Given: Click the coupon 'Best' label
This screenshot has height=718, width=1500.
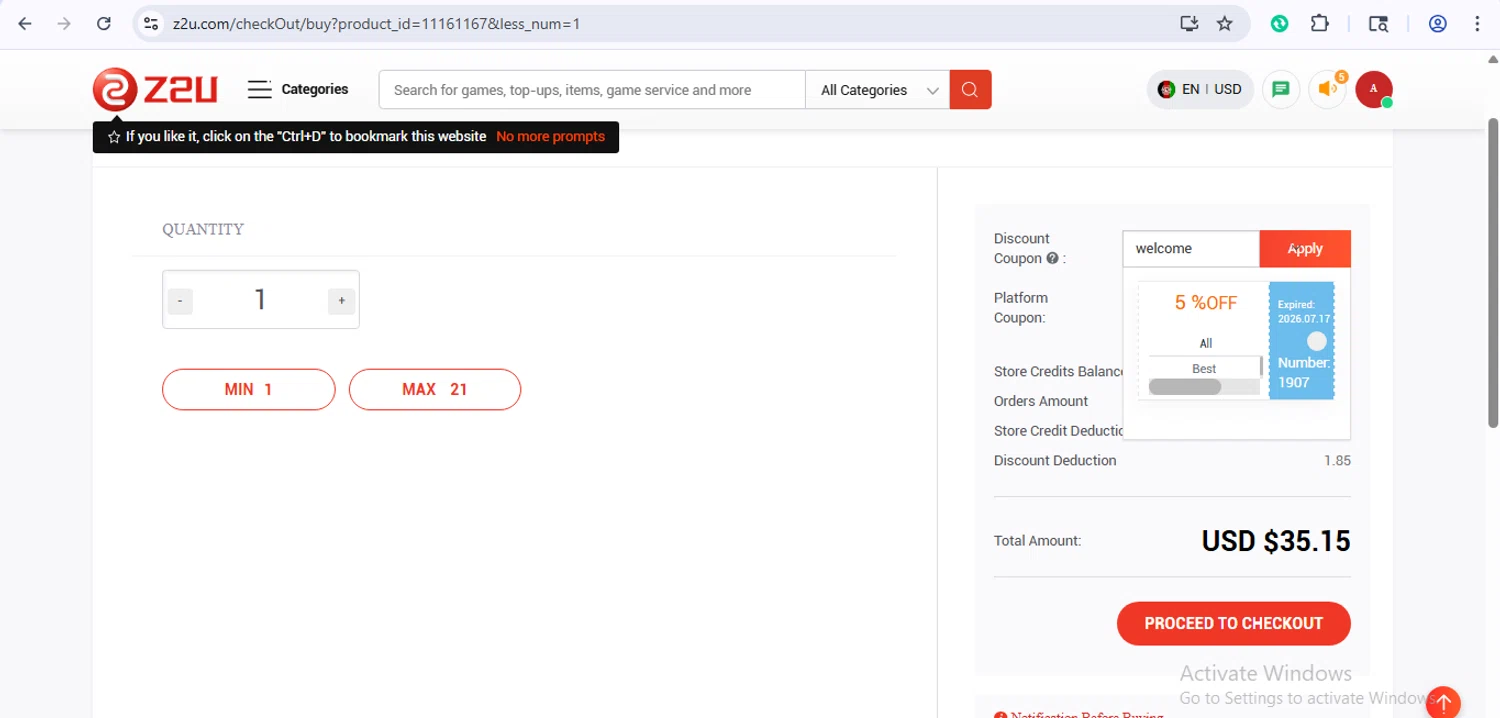Looking at the screenshot, I should (1204, 369).
